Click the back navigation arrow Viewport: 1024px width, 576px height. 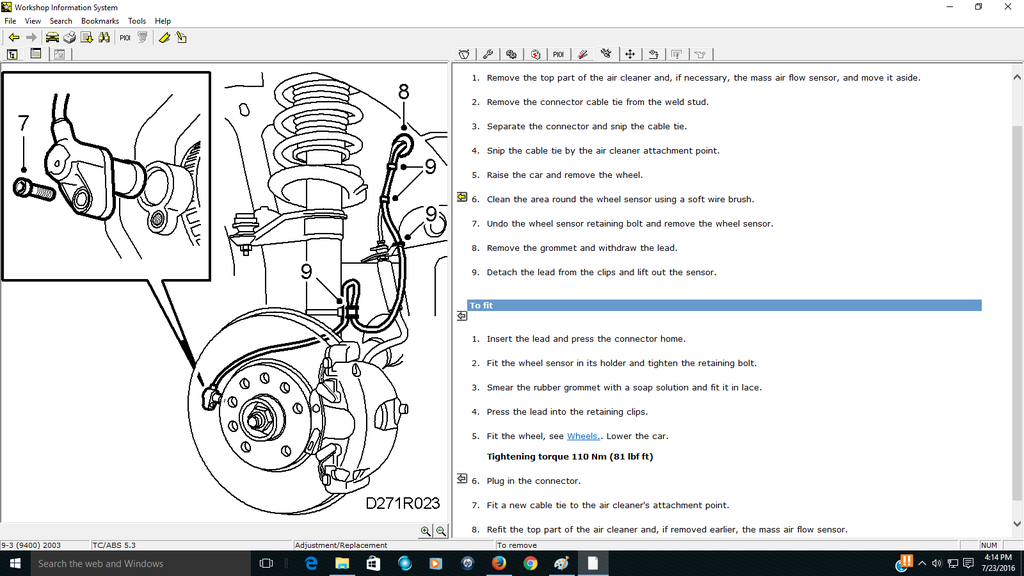pyautogui.click(x=13, y=37)
